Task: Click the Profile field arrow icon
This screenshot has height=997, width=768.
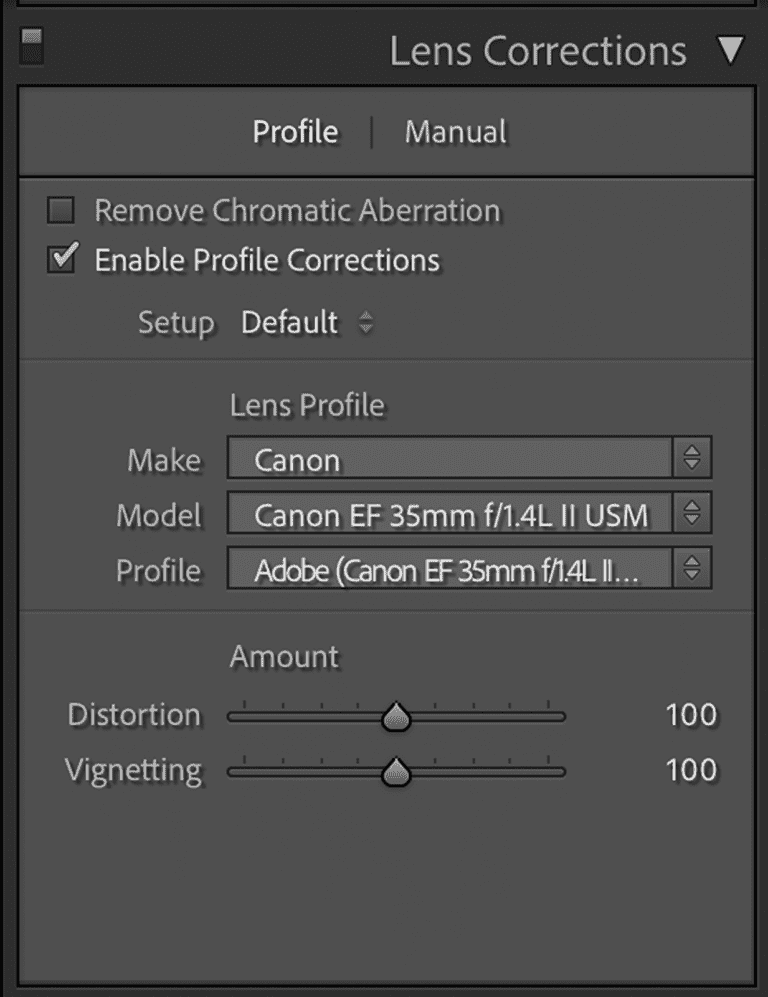Action: click(x=693, y=569)
